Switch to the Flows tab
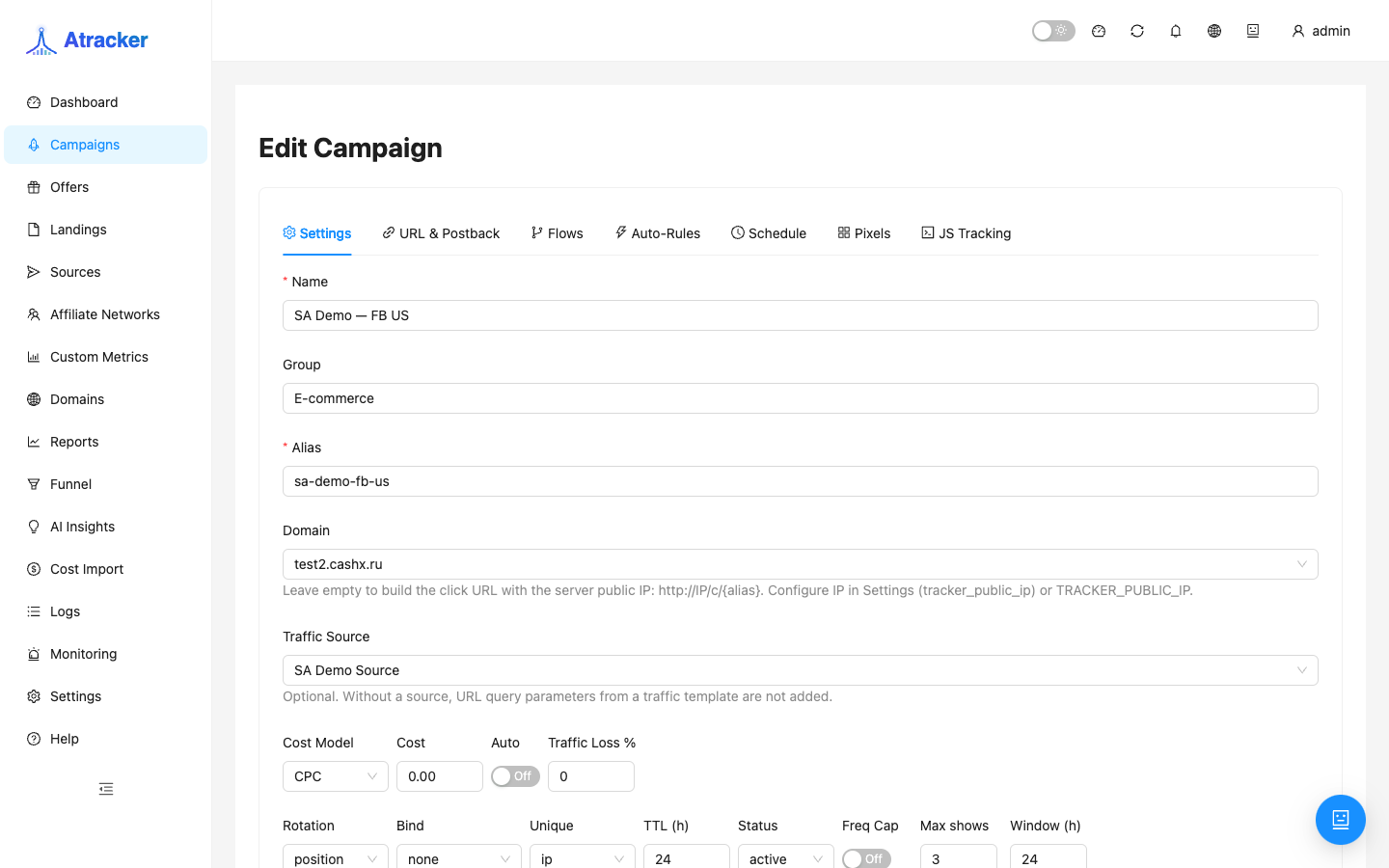The image size is (1389, 868). pos(558,233)
